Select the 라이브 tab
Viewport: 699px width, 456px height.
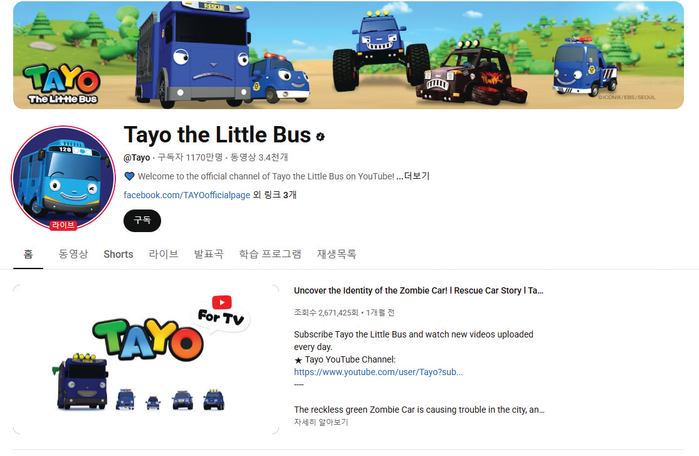(164, 254)
